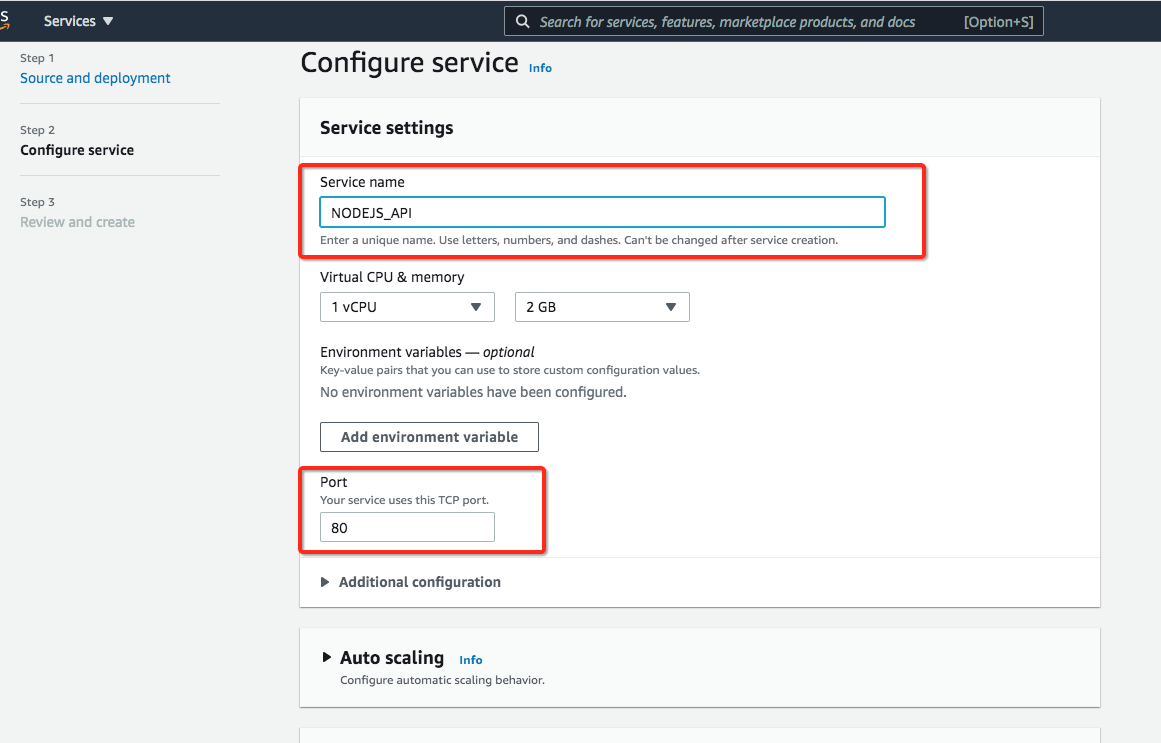This screenshot has height=743, width=1161.
Task: Open the Configure service Info link
Action: tap(540, 68)
